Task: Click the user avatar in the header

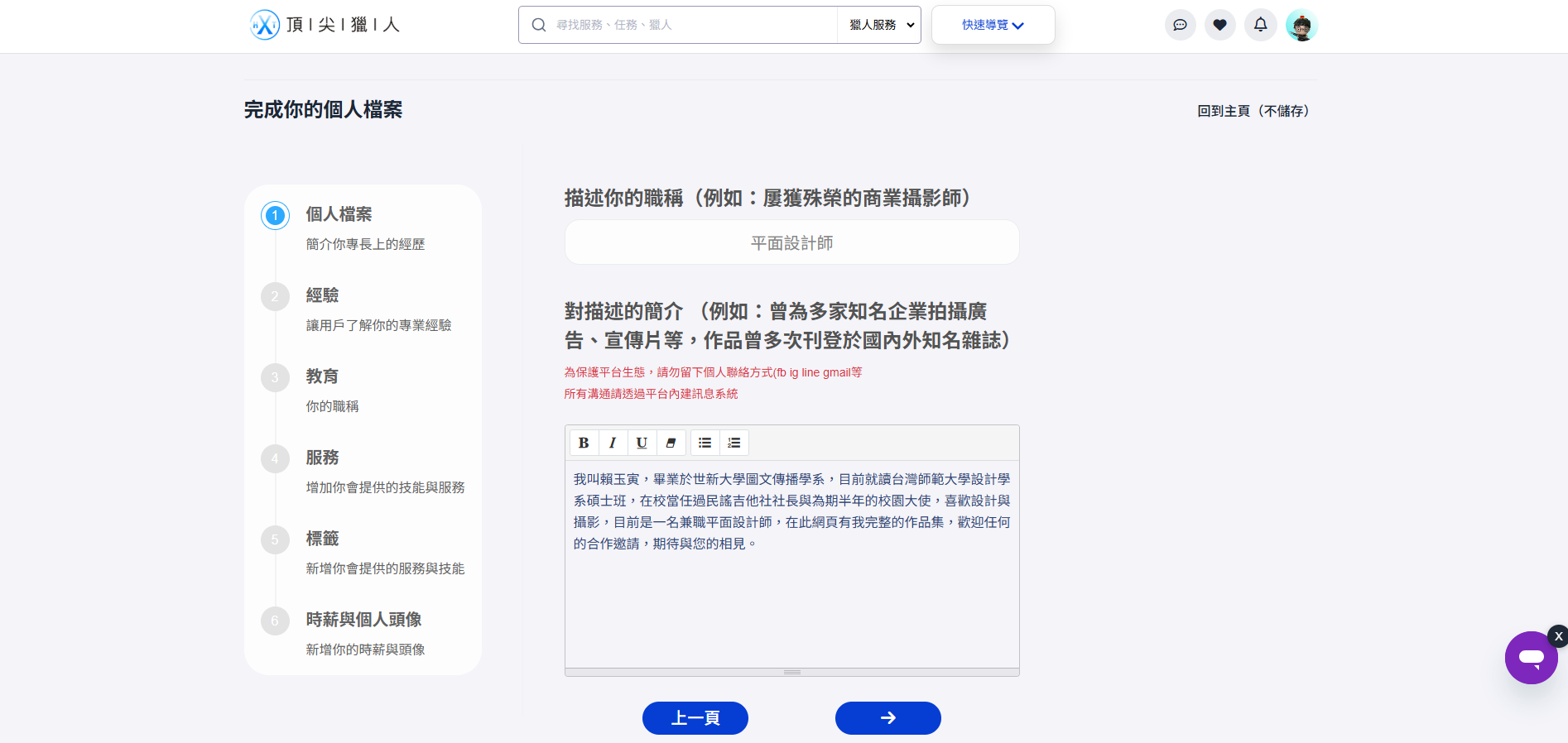Action: (x=1301, y=26)
